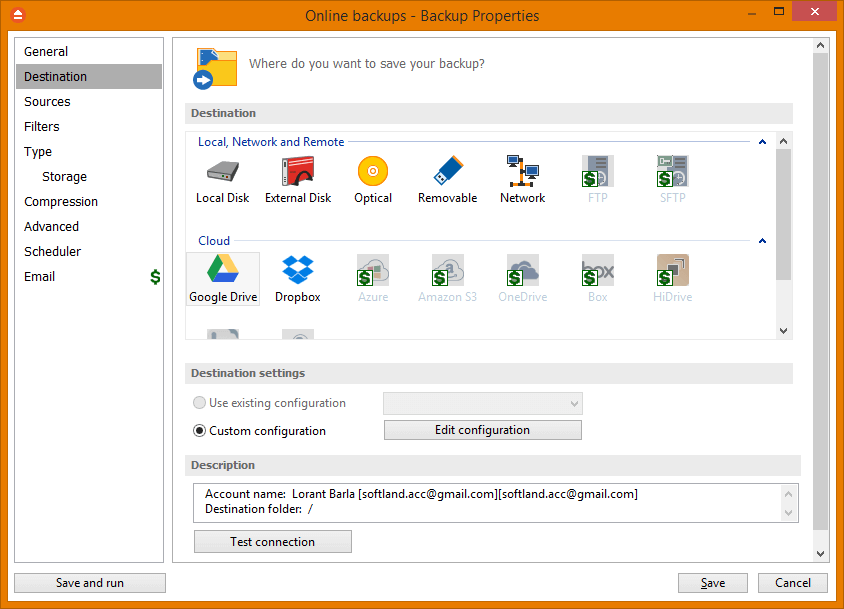Go to the Scheduler section
Image resolution: width=844 pixels, height=609 pixels.
point(53,252)
